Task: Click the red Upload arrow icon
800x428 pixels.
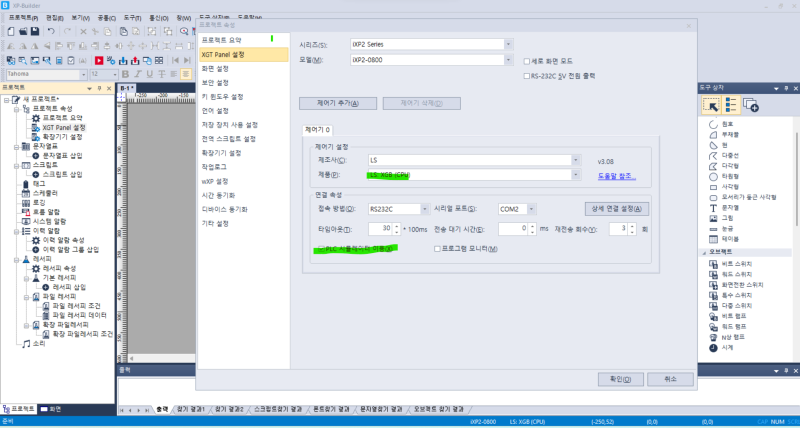Action: 135,60
